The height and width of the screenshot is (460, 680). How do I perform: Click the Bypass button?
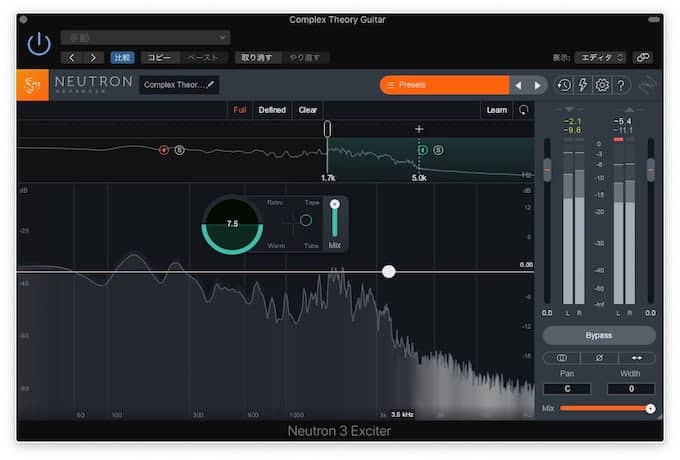pyautogui.click(x=599, y=336)
